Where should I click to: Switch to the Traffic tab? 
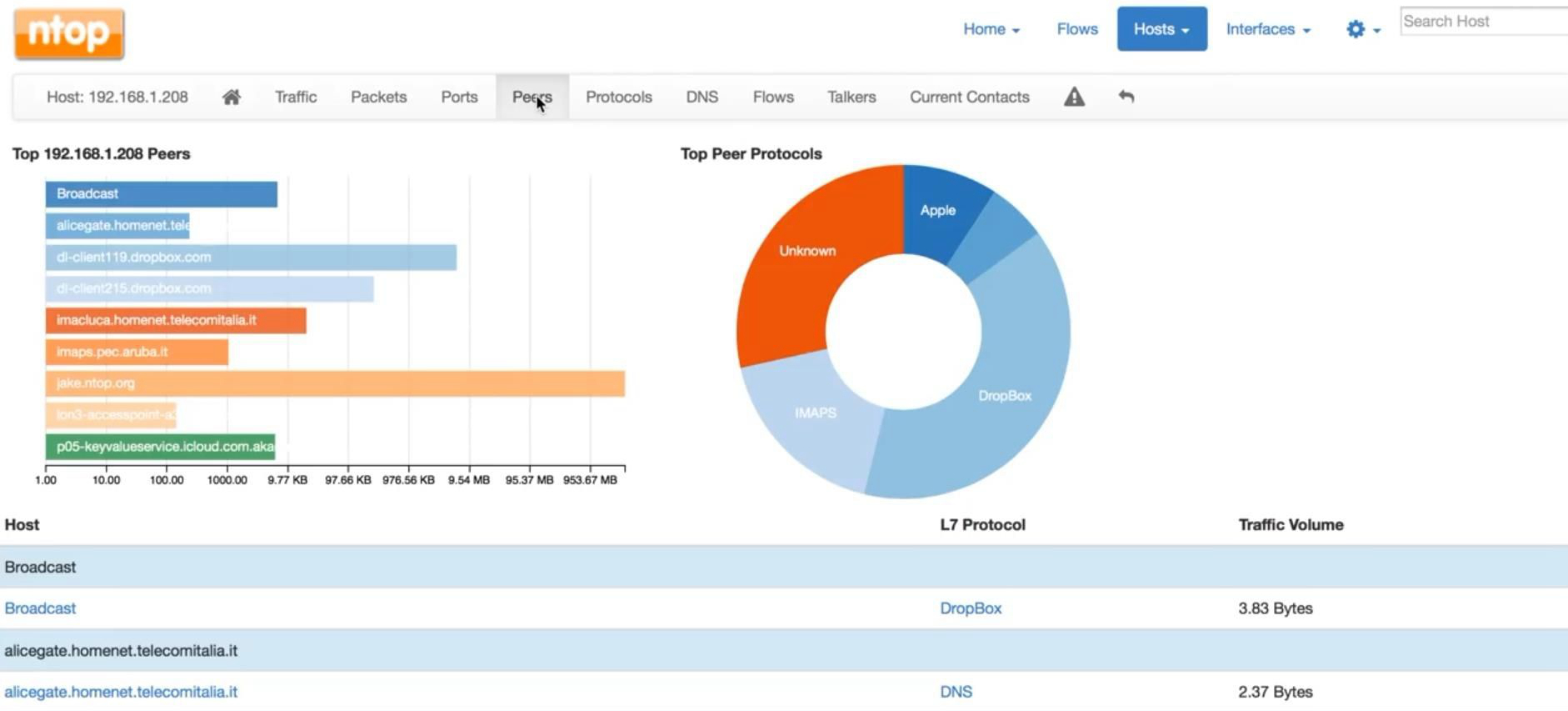pyautogui.click(x=296, y=97)
